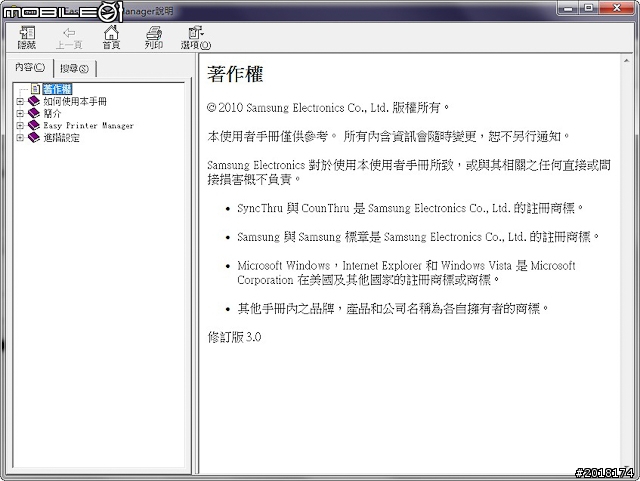Click the purple book icon beside 進階設定
Screen dimensions: 640x481
point(34,138)
